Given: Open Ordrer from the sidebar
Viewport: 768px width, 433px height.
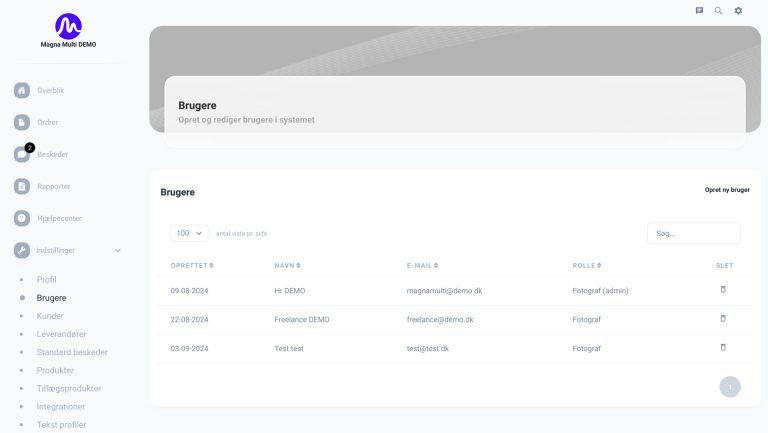Looking at the screenshot, I should [x=47, y=122].
